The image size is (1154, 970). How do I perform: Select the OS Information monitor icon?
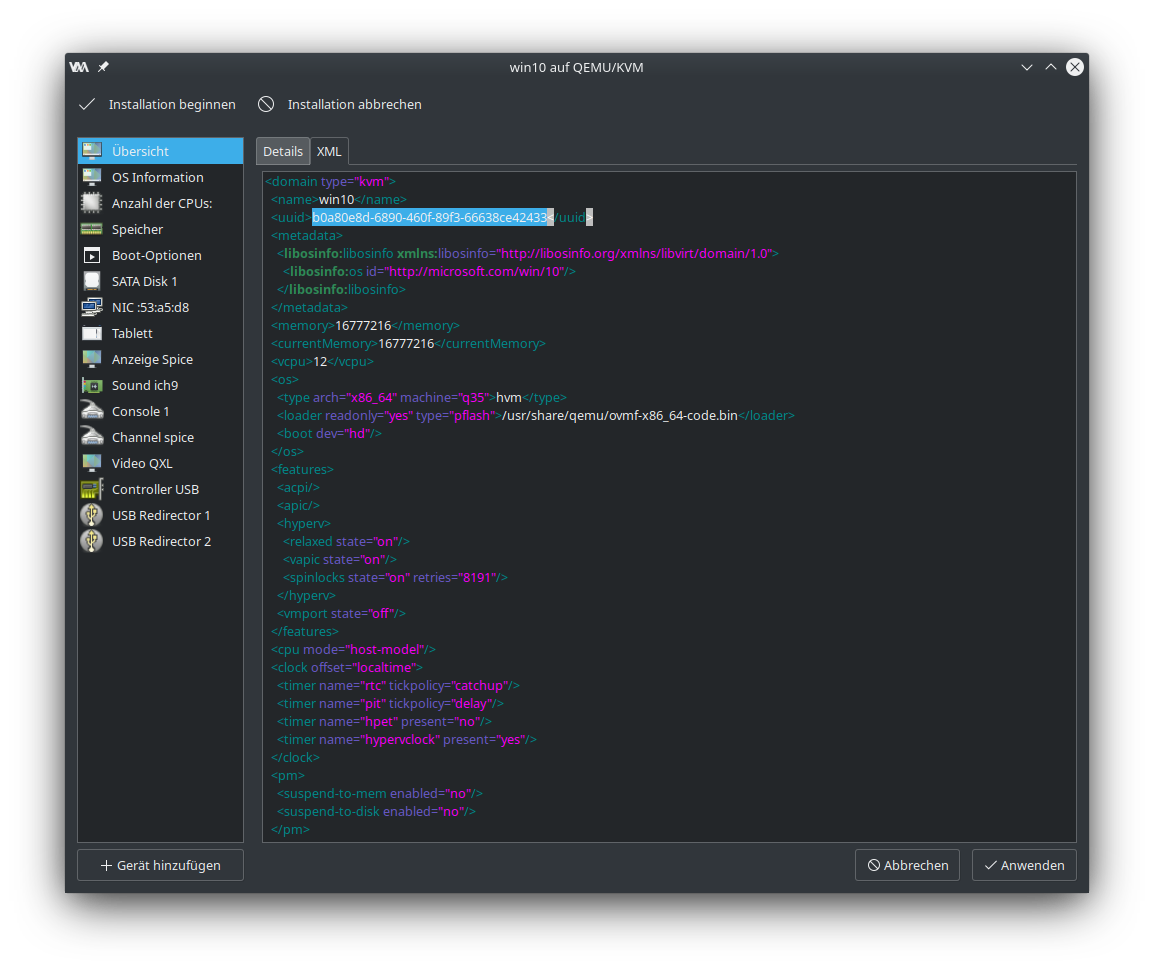92,177
